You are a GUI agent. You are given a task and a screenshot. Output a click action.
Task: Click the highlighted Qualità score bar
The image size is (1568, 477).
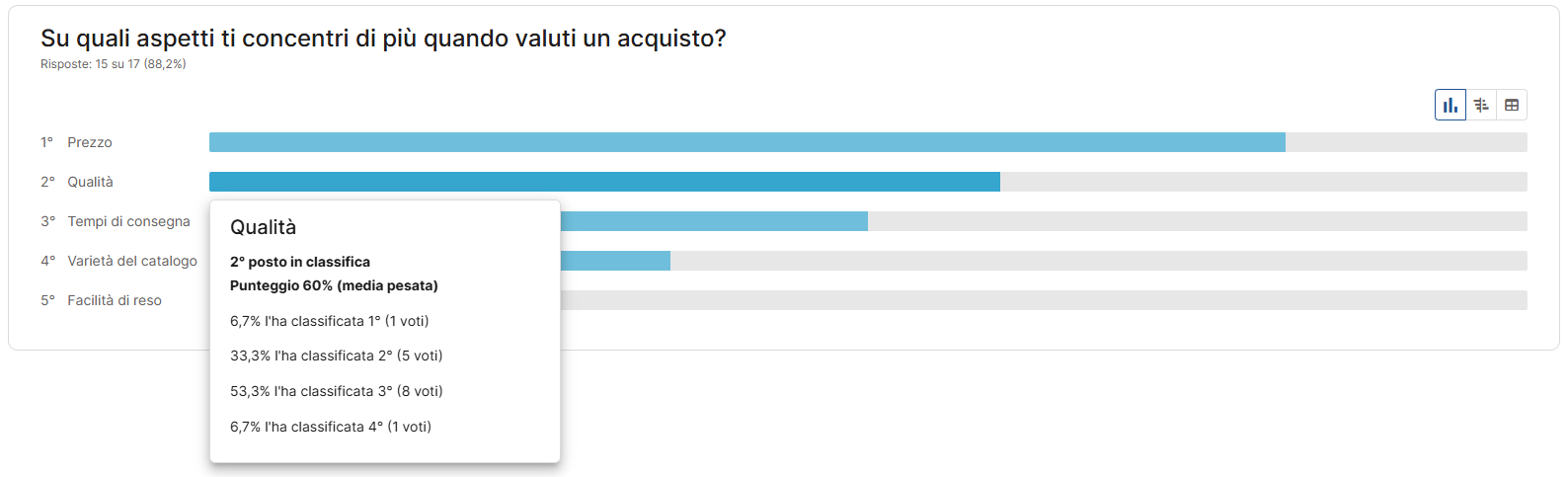(604, 182)
